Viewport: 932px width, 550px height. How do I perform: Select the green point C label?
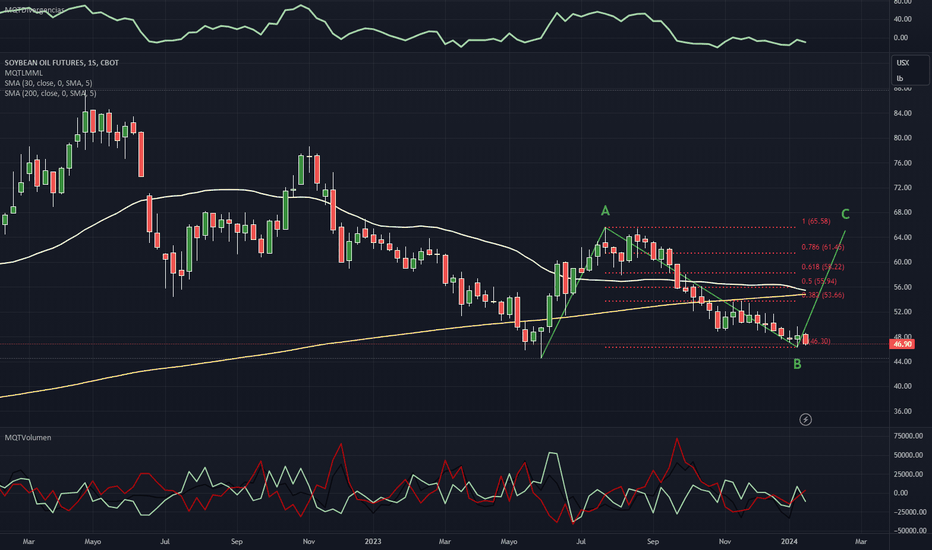pos(845,214)
